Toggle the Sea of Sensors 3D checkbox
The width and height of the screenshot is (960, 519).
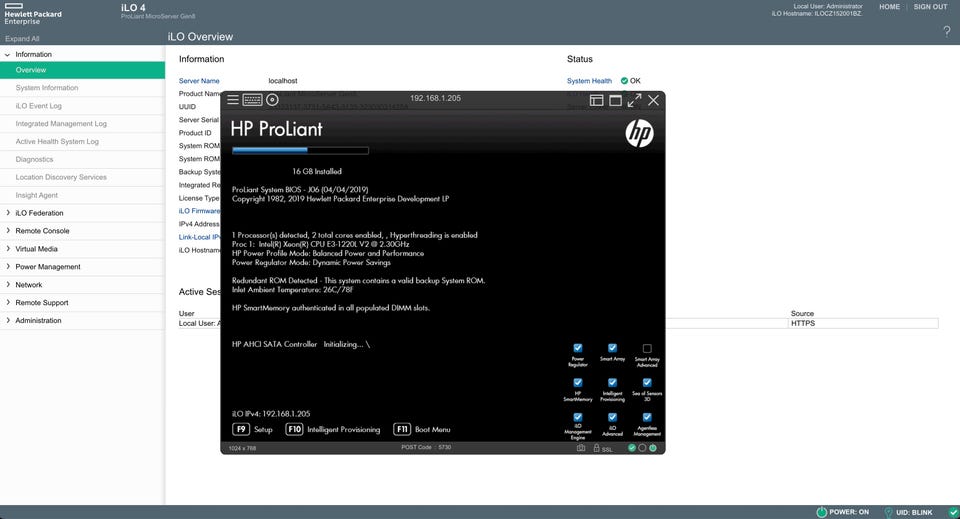(647, 383)
